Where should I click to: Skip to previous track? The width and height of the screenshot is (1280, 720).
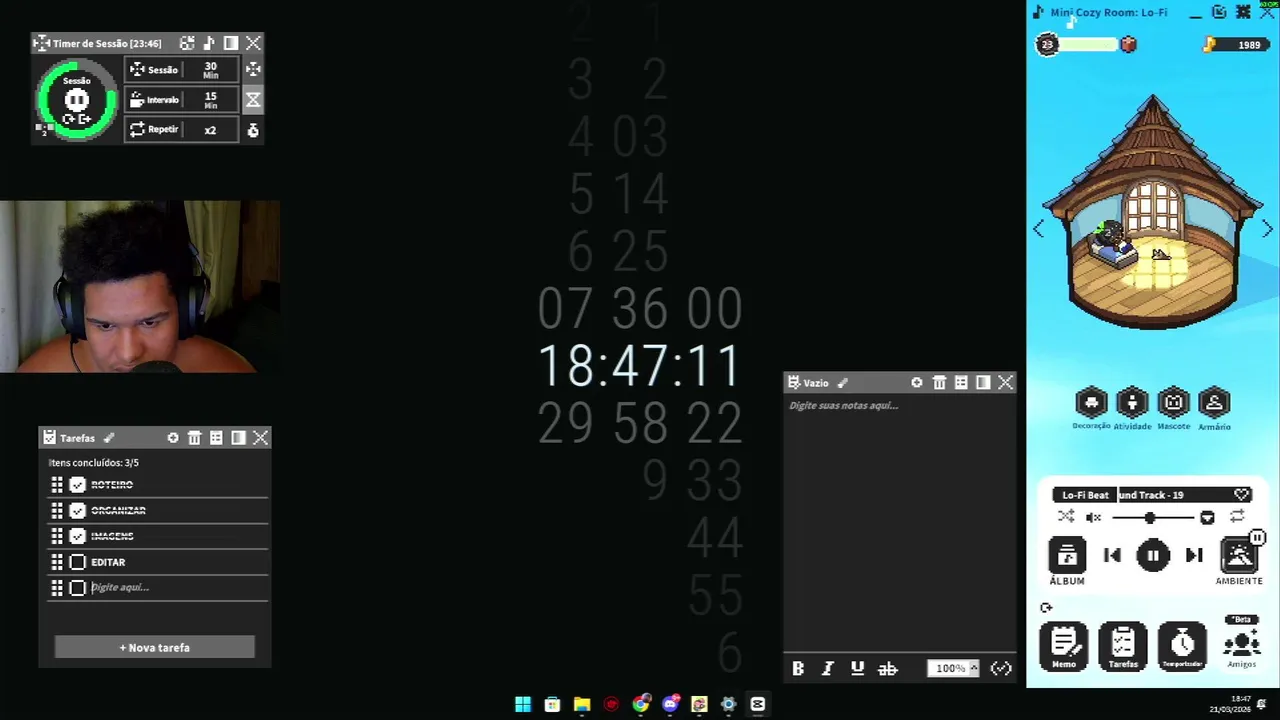click(x=1112, y=556)
